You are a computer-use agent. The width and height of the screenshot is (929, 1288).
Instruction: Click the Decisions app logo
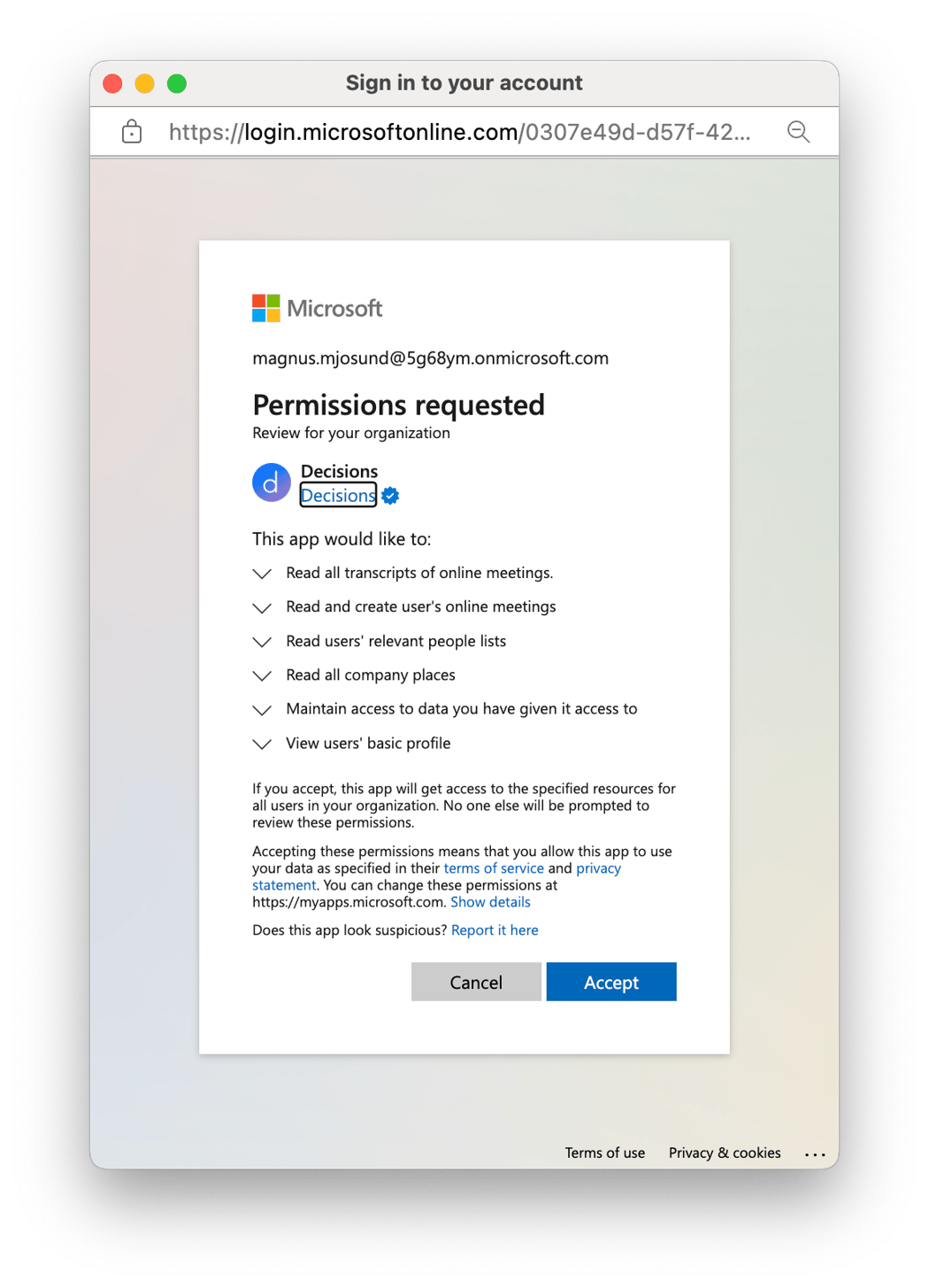[272, 482]
